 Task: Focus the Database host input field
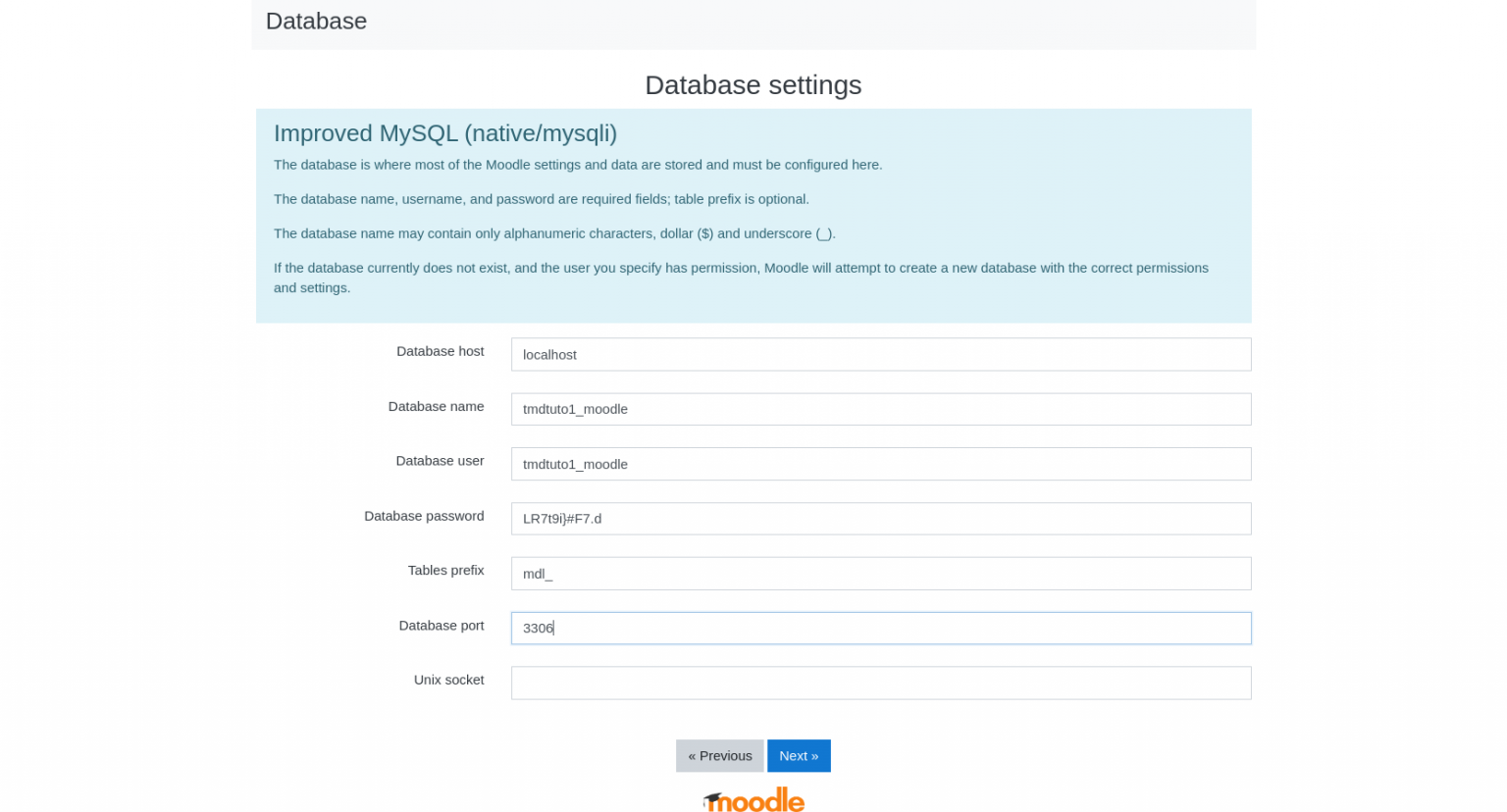pyautogui.click(x=880, y=354)
